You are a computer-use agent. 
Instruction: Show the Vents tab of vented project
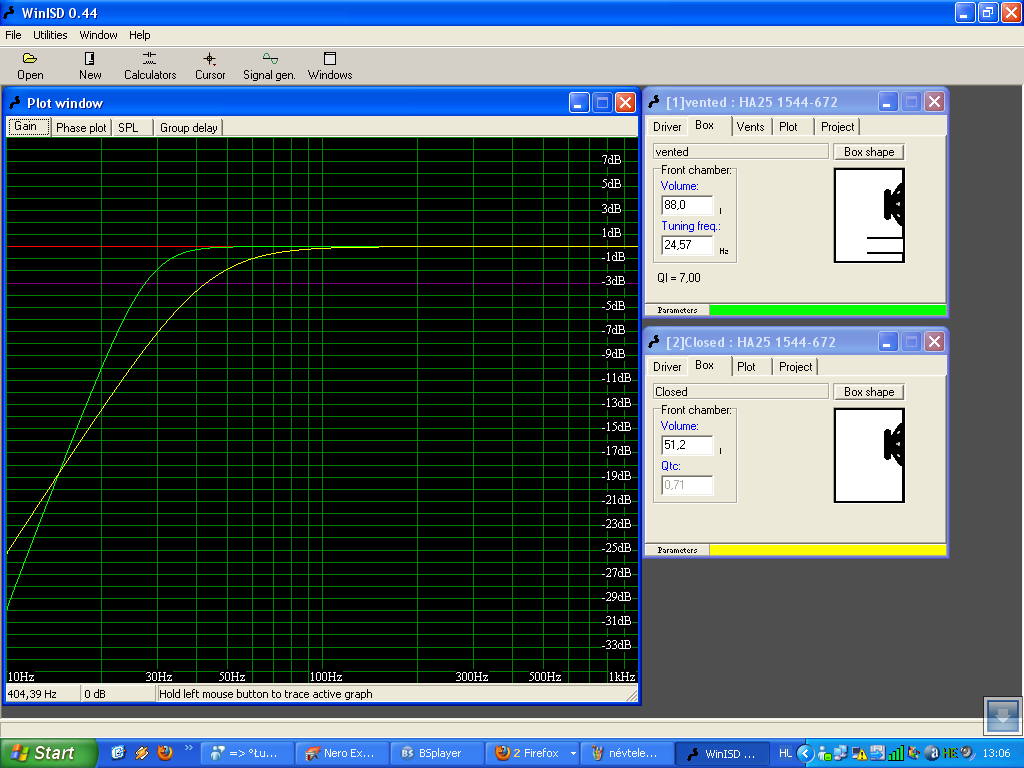pyautogui.click(x=750, y=127)
